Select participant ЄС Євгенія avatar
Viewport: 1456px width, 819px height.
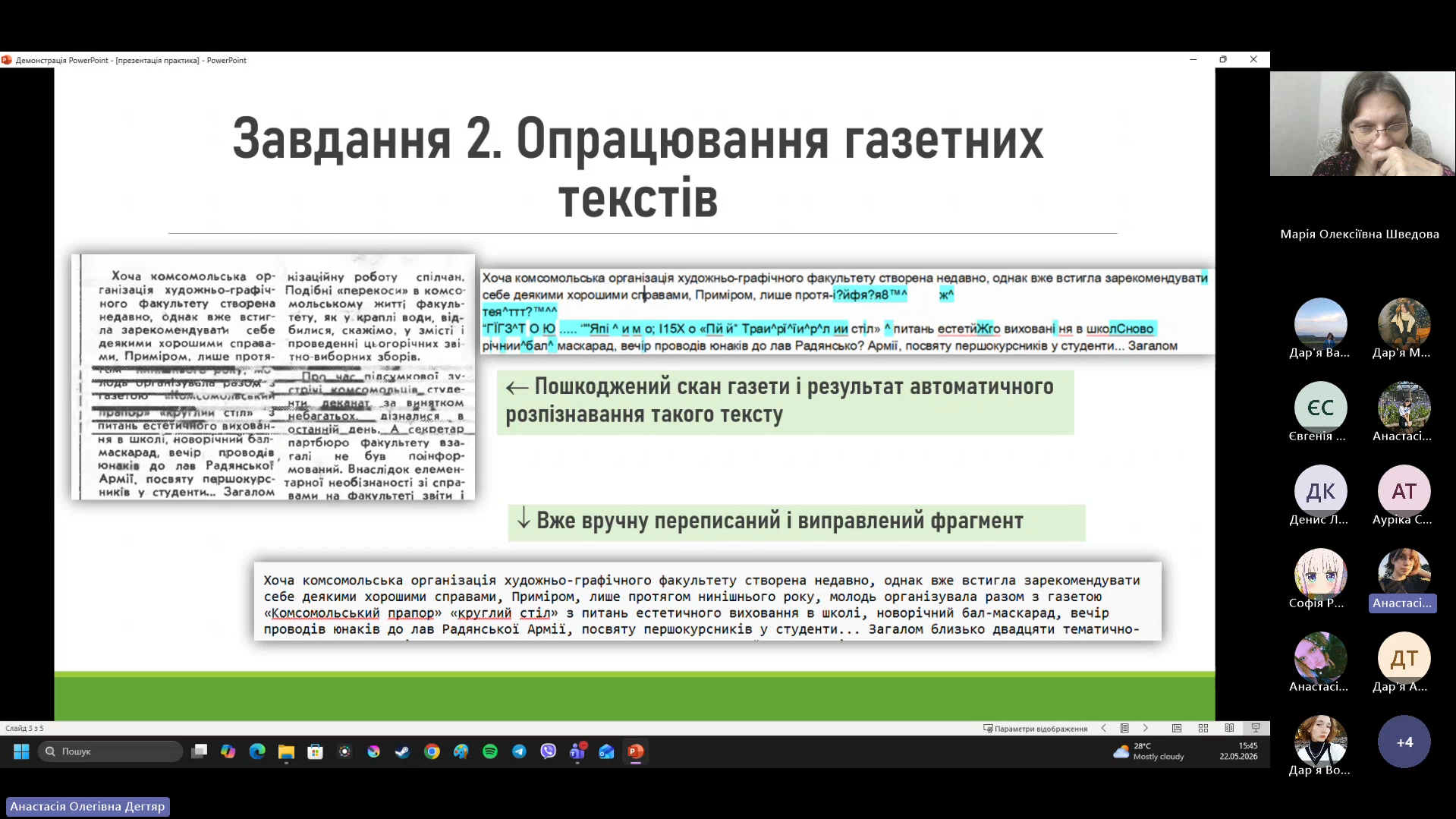[x=1320, y=408]
